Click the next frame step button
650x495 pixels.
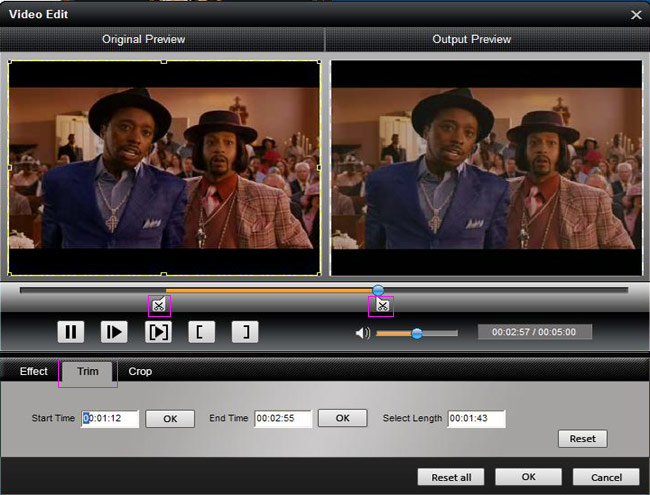coord(114,332)
